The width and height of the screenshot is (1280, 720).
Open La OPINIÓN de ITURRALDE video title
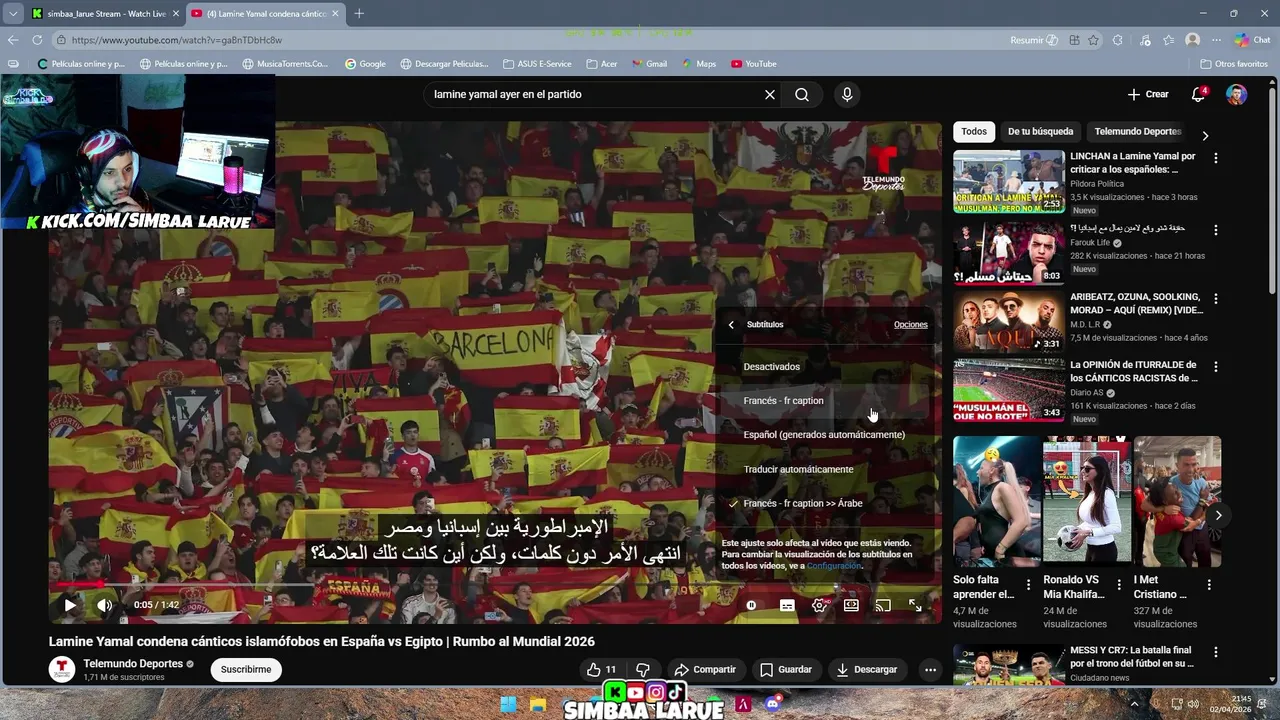tap(1134, 372)
